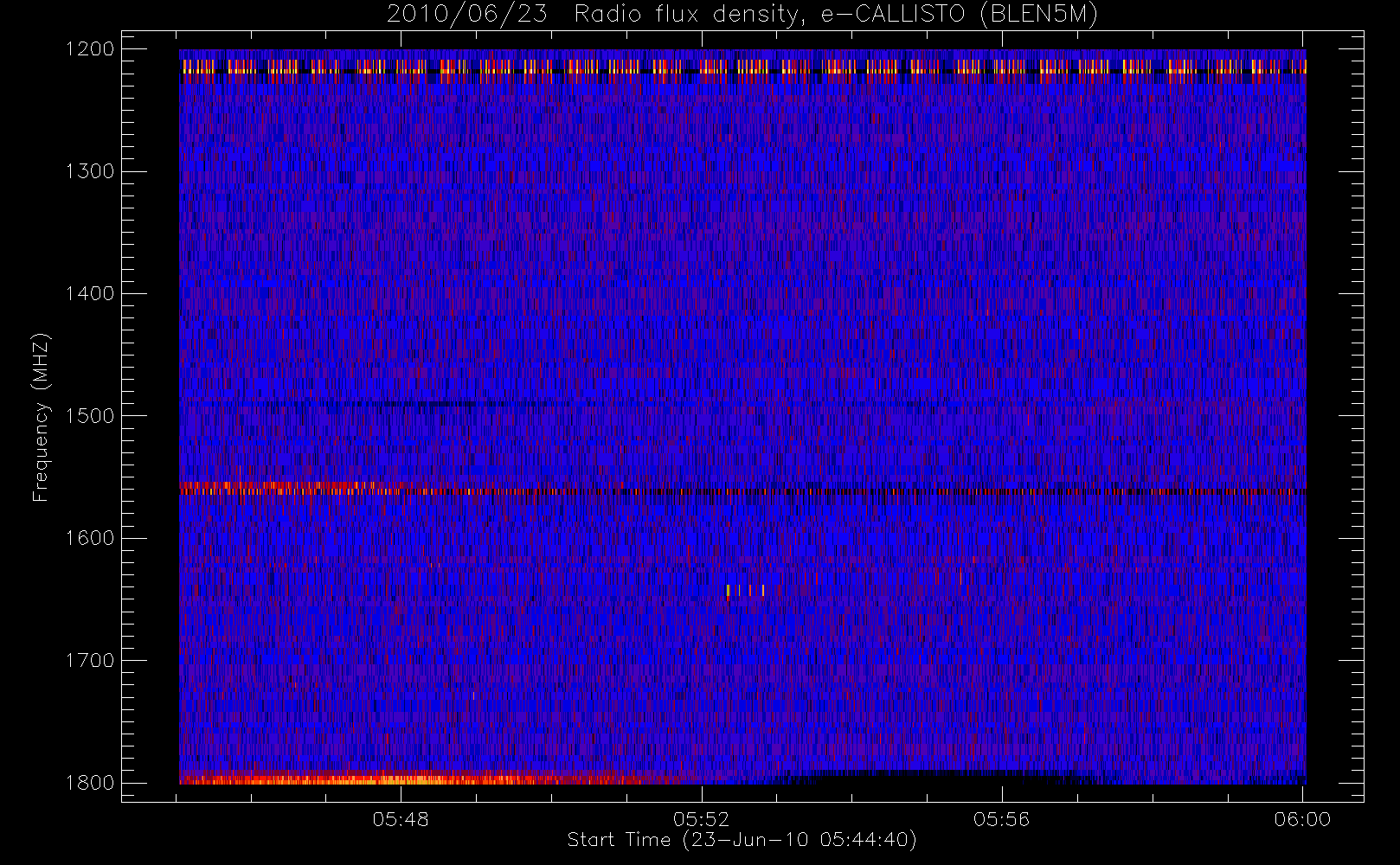Viewport: 1400px width, 865px height.
Task: Click the plot title 'Radio flux density, e-CALLISTO (BLEN5M)'
Action: point(836,15)
